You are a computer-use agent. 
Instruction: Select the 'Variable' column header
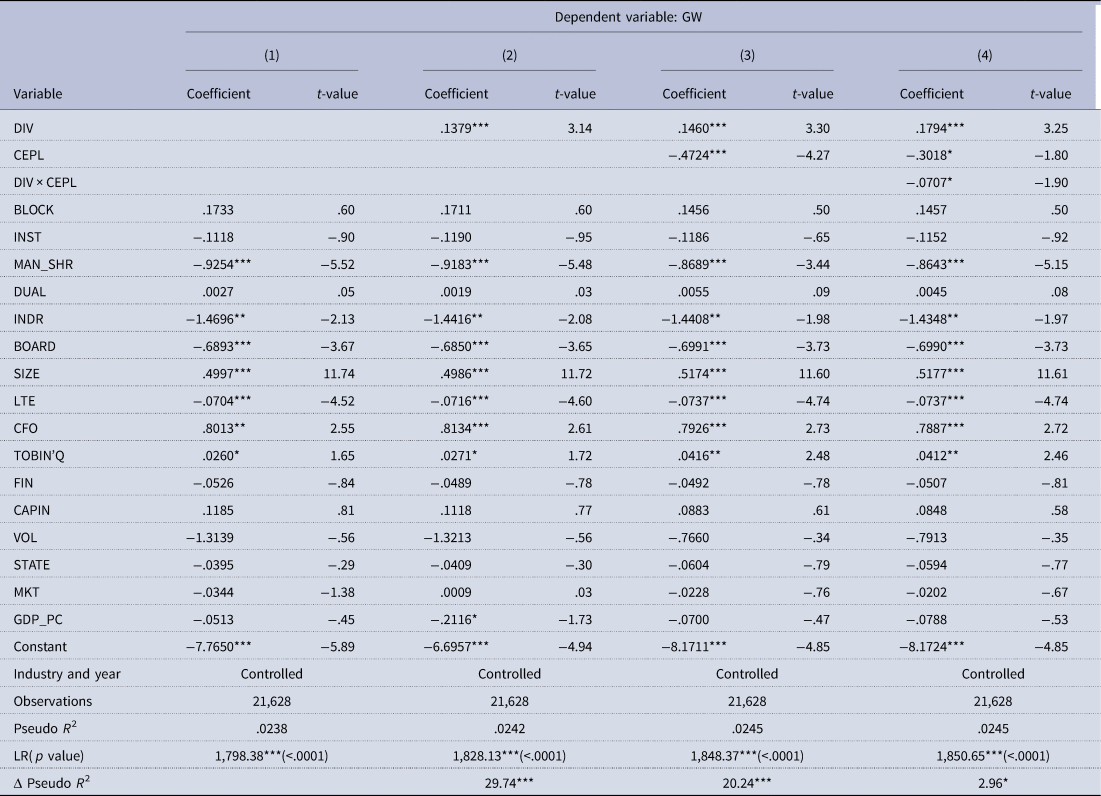click(38, 94)
